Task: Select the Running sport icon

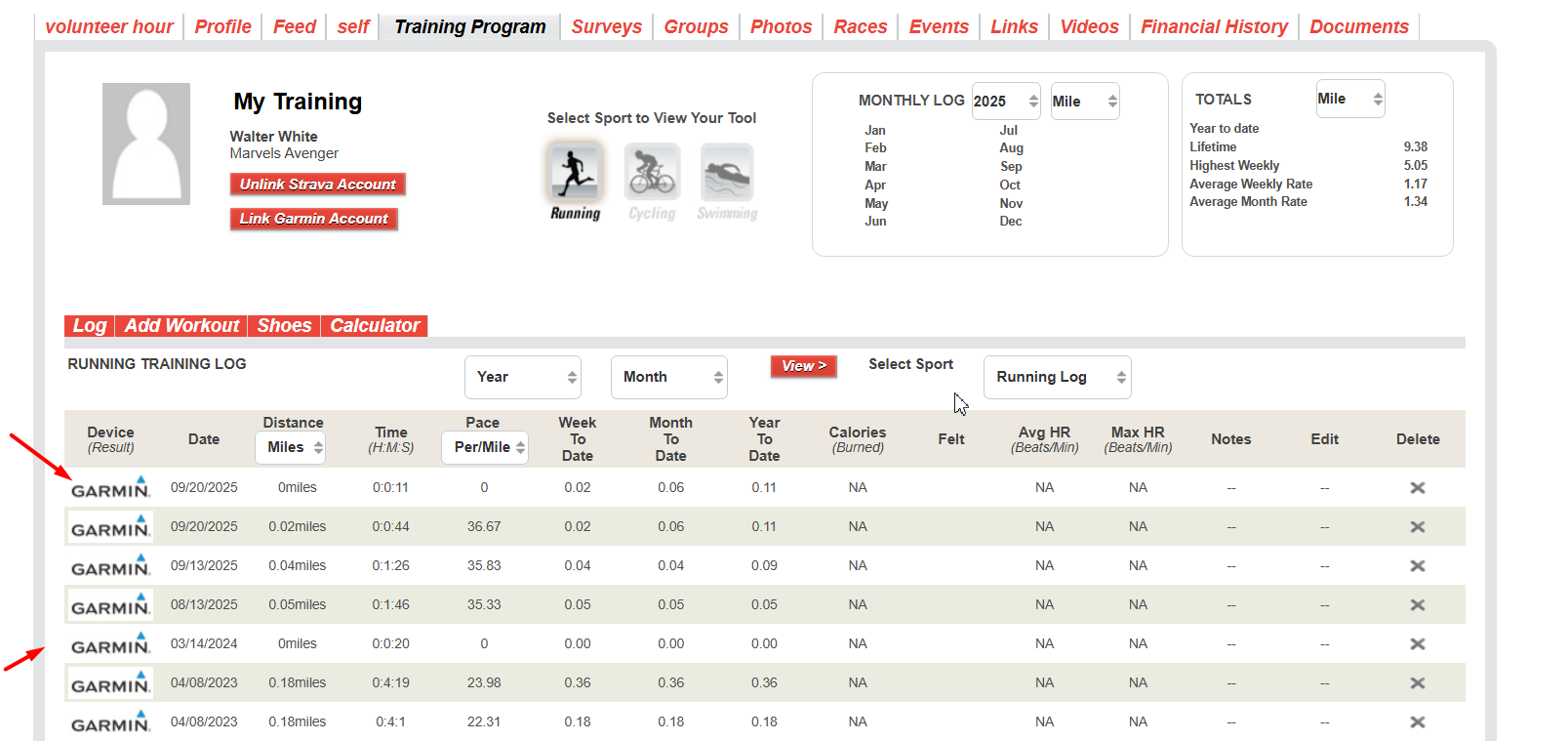Action: pos(575,173)
